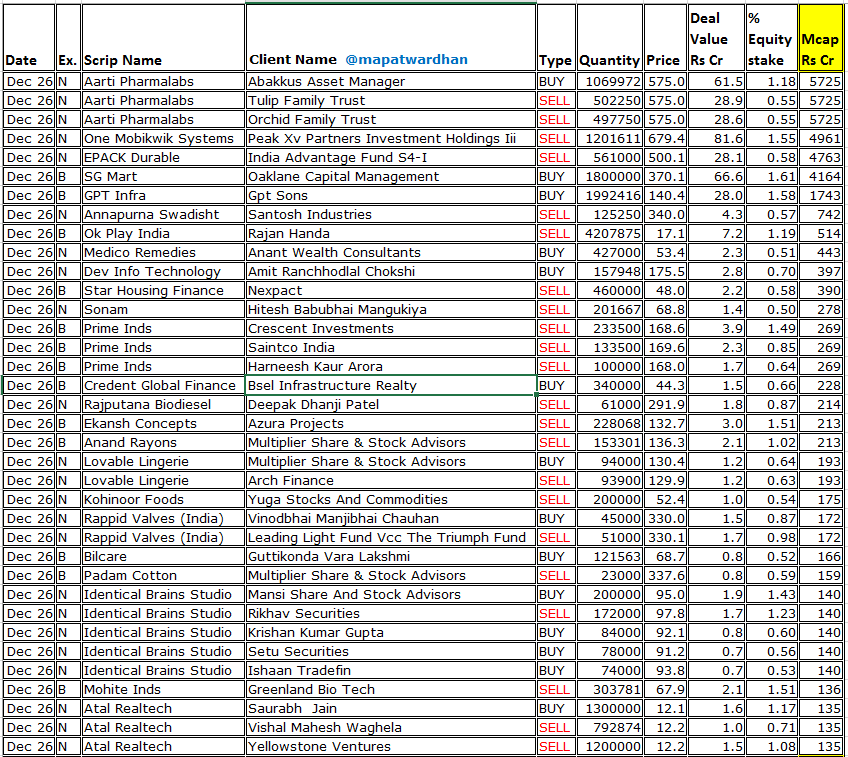Select the 'Rajan Handa' cell
848x757 pixels.
pos(391,233)
